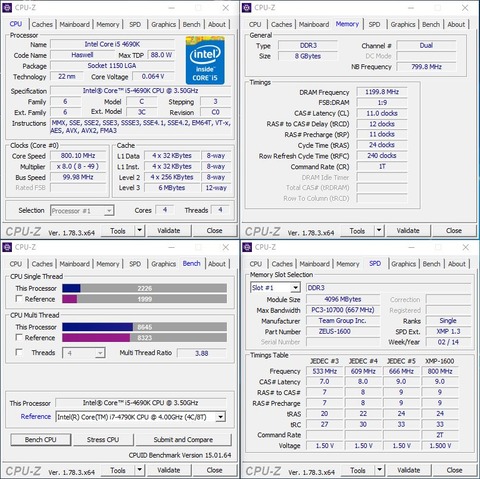Viewport: 480px width, 479px height.
Task: Open the Processor #1 selection dropdown
Action: 109,211
